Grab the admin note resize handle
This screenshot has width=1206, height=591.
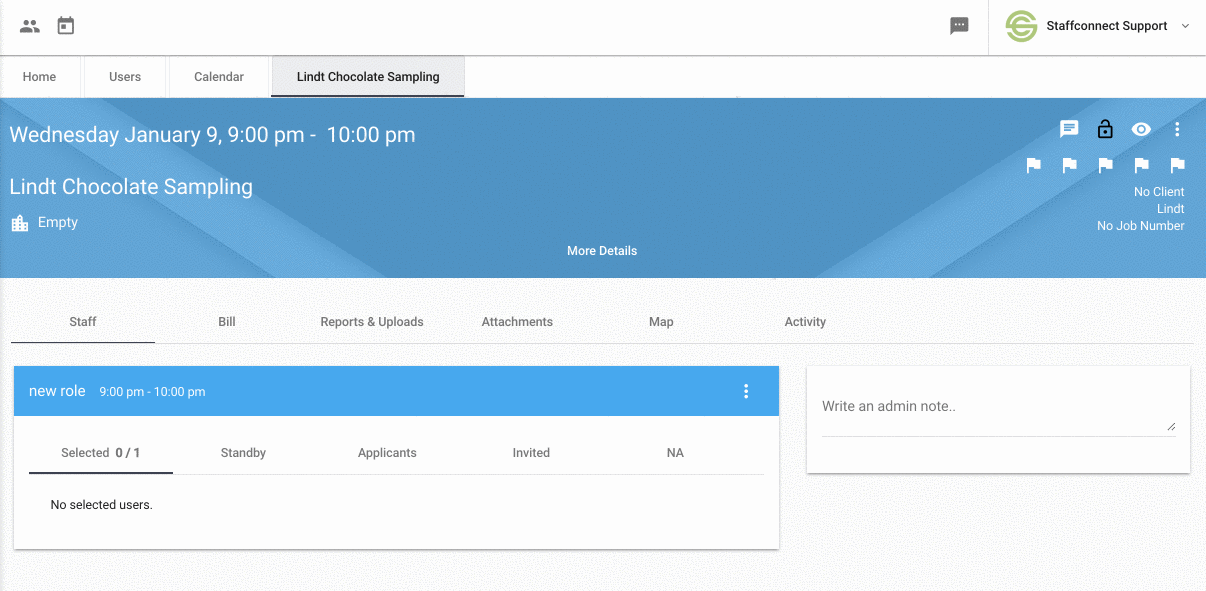[1171, 426]
